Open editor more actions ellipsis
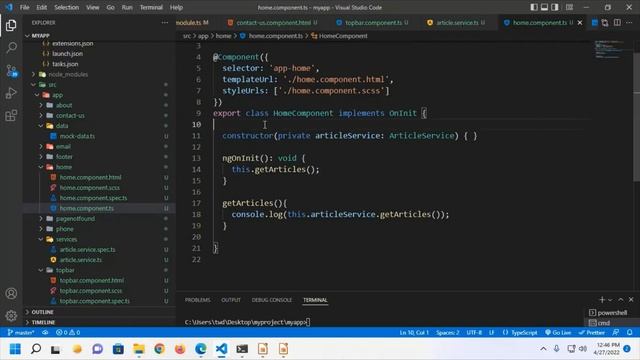Viewport: 640px width, 360px height. [629, 22]
